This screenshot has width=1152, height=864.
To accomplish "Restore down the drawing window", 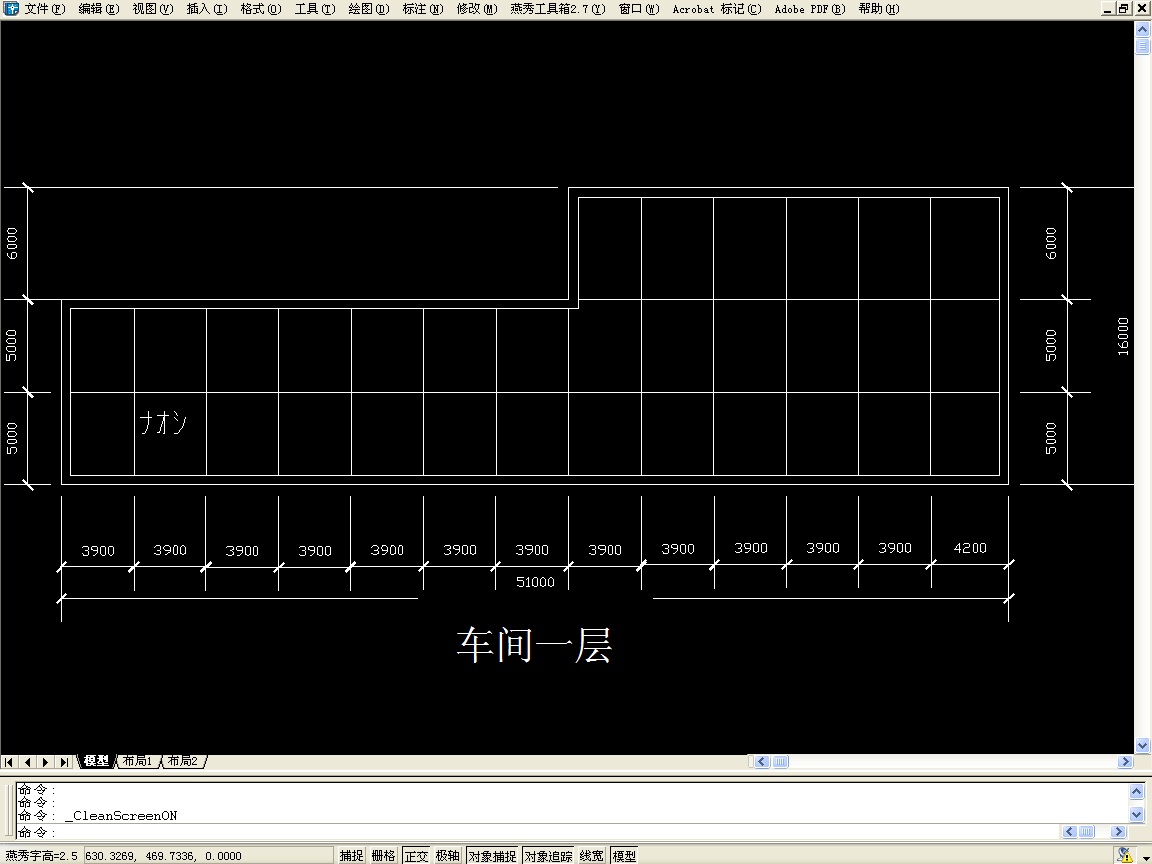I will tap(1124, 9).
